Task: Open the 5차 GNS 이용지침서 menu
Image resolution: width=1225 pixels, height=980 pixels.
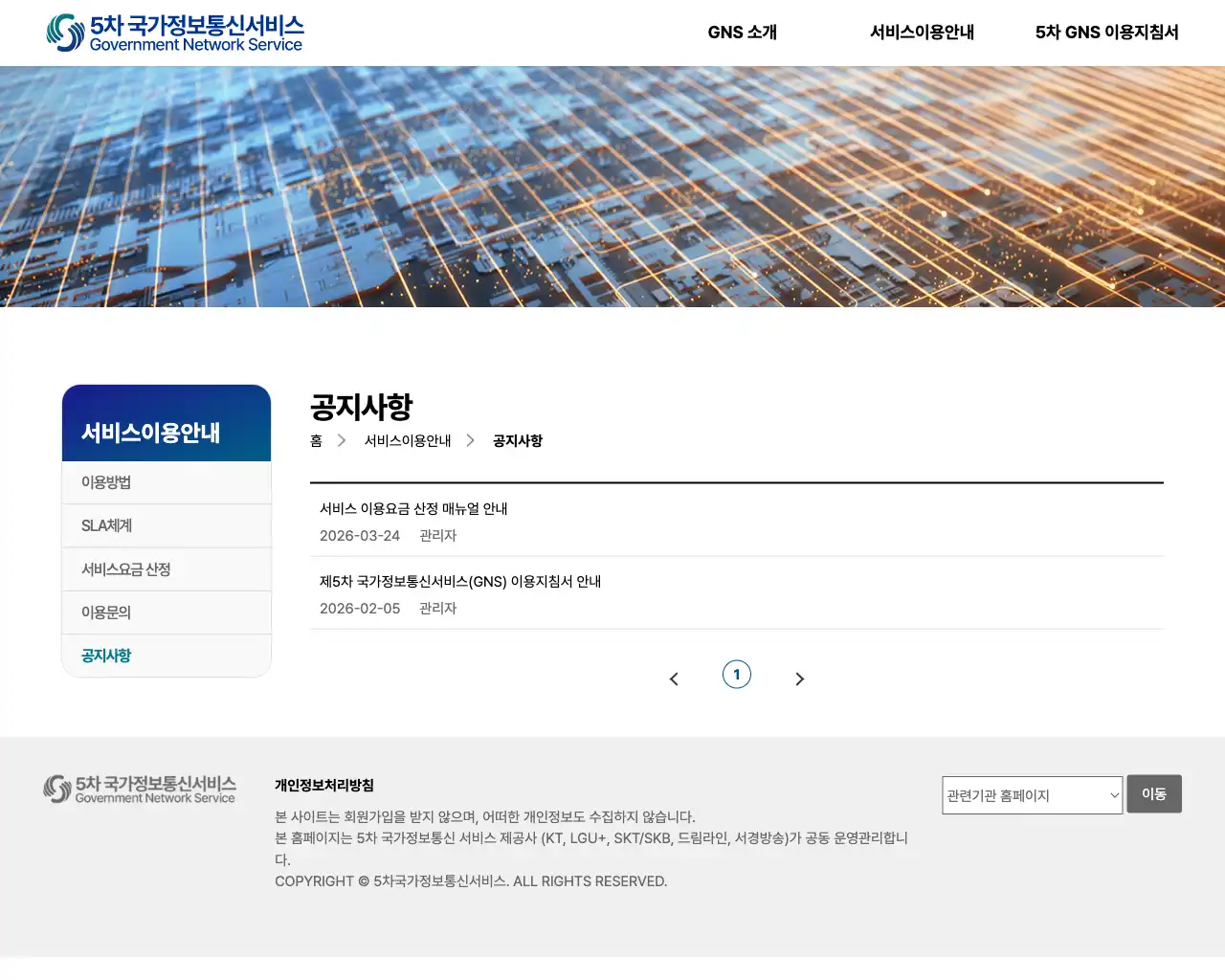Action: (x=1106, y=32)
